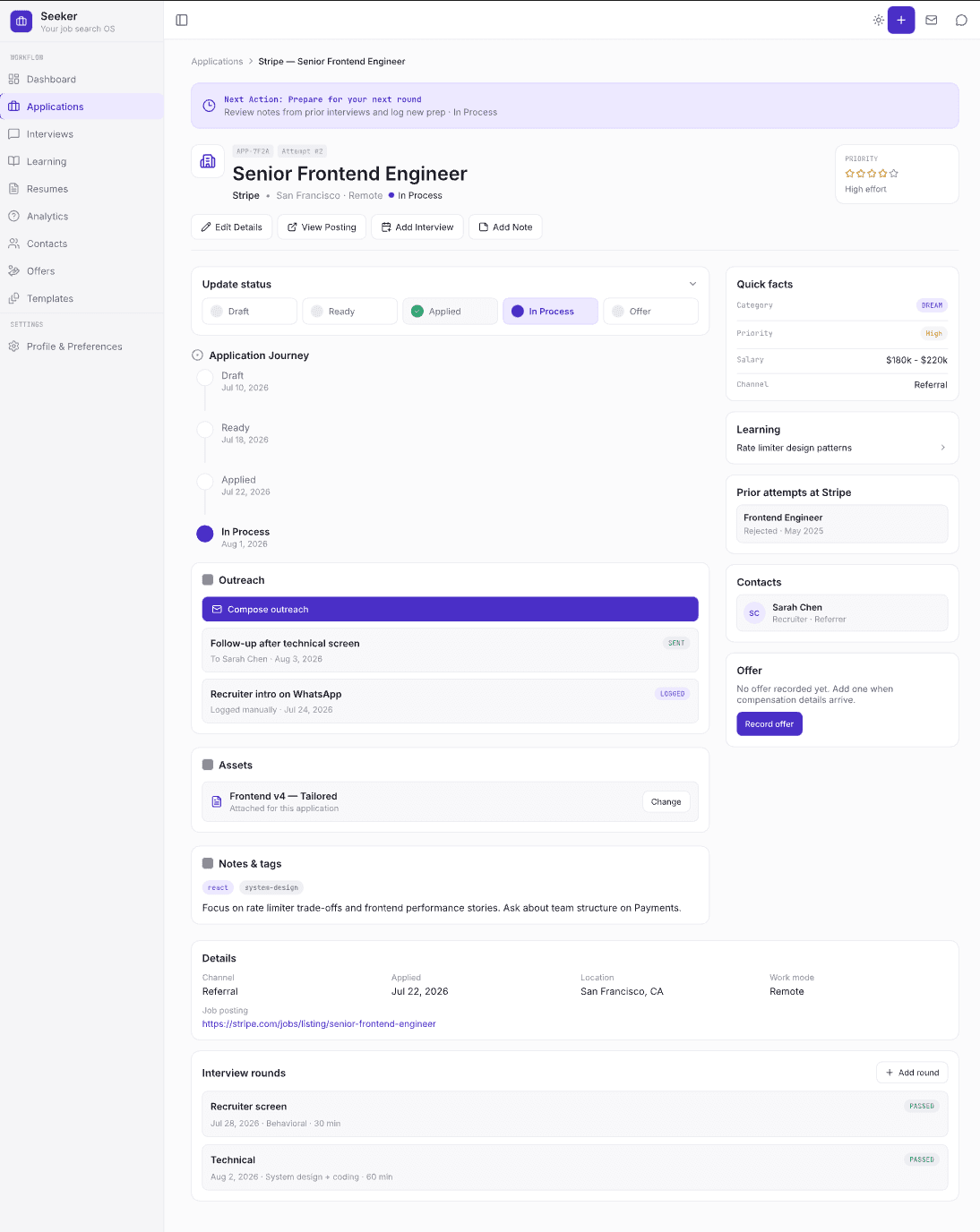This screenshot has width=980, height=1232.
Task: Click the Learning book icon in sidebar
Action: point(14,161)
